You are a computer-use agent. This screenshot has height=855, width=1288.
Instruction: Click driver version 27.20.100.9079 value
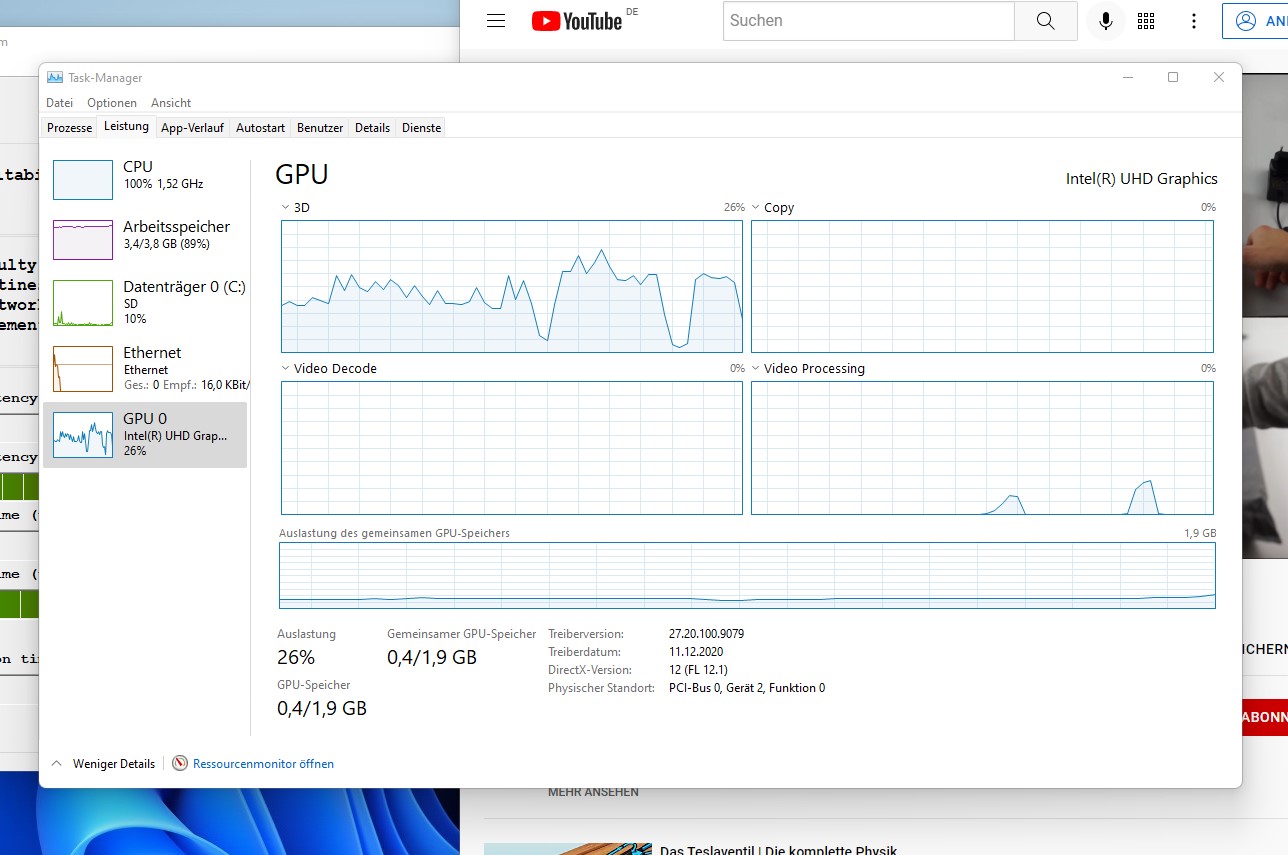coord(706,634)
